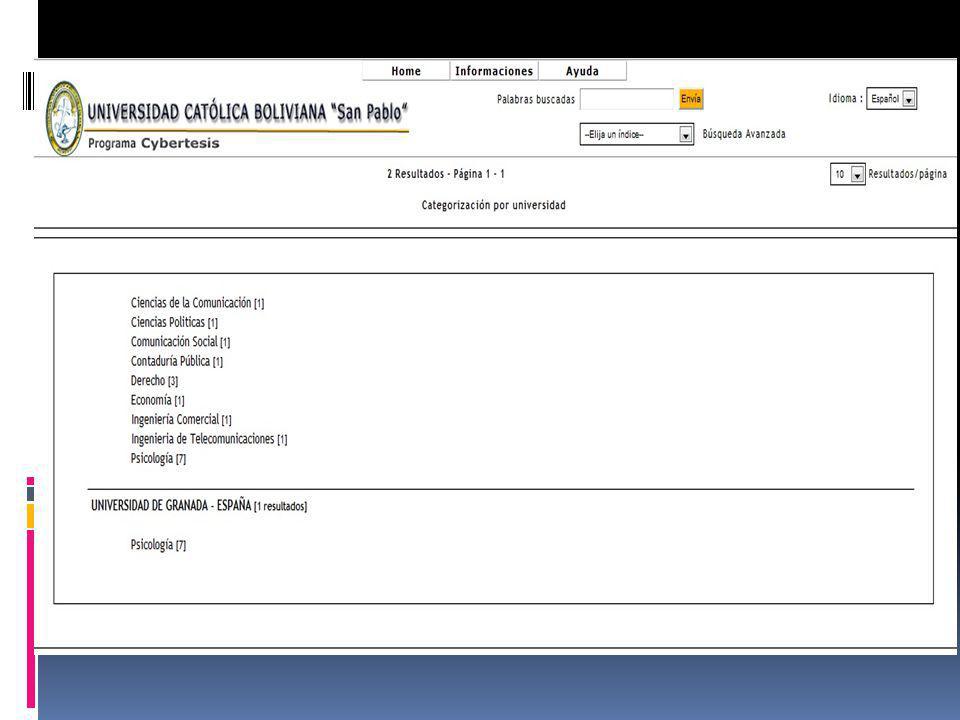960x720 pixels.
Task: Open the Informaciones tab
Action: pyautogui.click(x=494, y=70)
